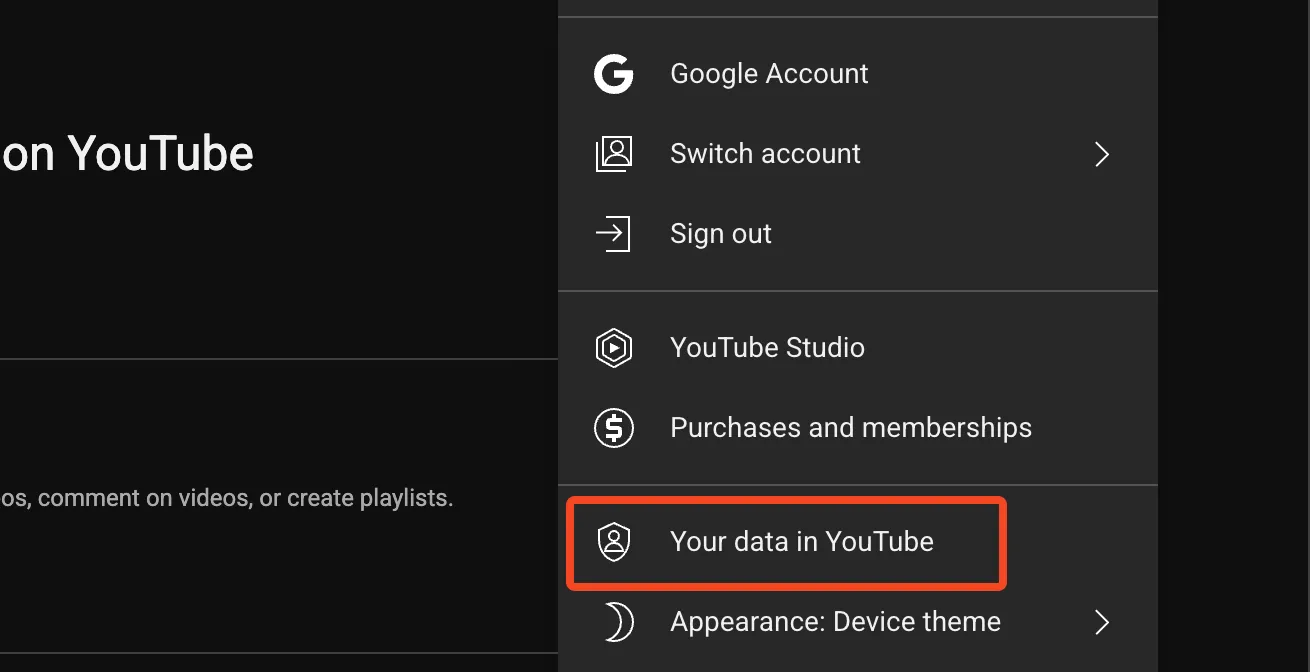This screenshot has width=1310, height=672.
Task: Open Your data in YouTube
Action: [801, 541]
